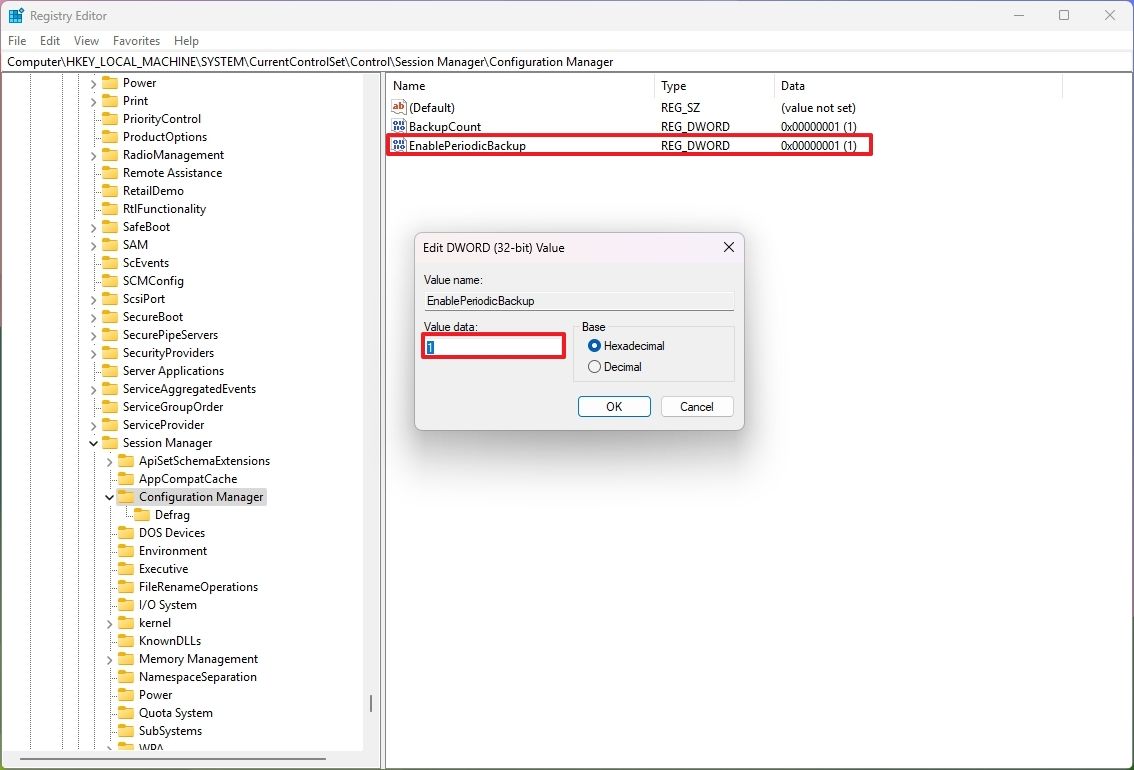
Task: Click the REG_DWORD icon beside BackupCount
Action: tap(397, 126)
